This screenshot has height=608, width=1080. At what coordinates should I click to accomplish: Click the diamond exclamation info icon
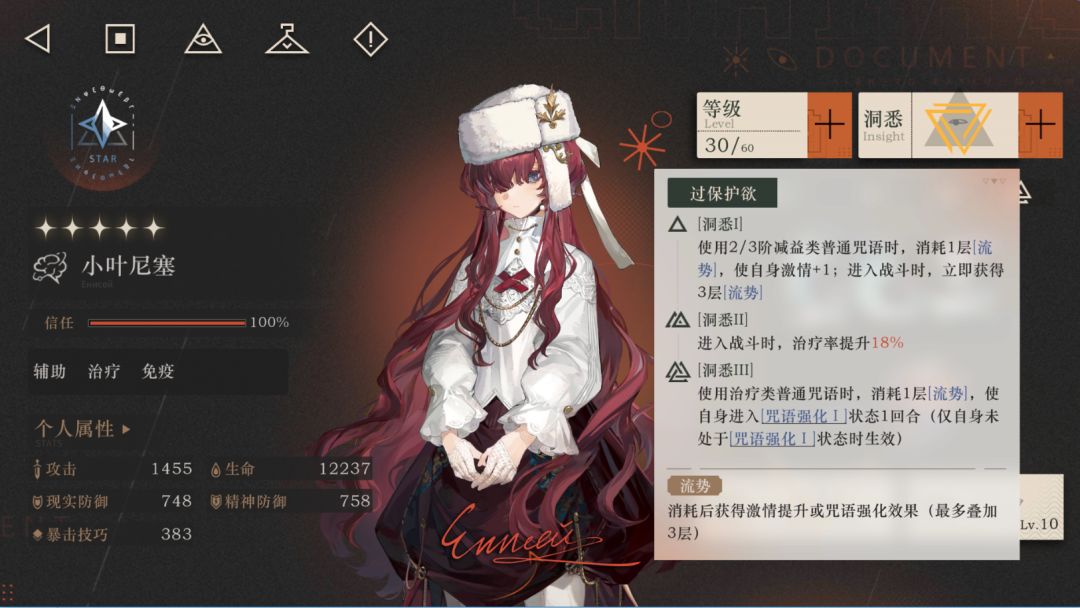pos(371,39)
